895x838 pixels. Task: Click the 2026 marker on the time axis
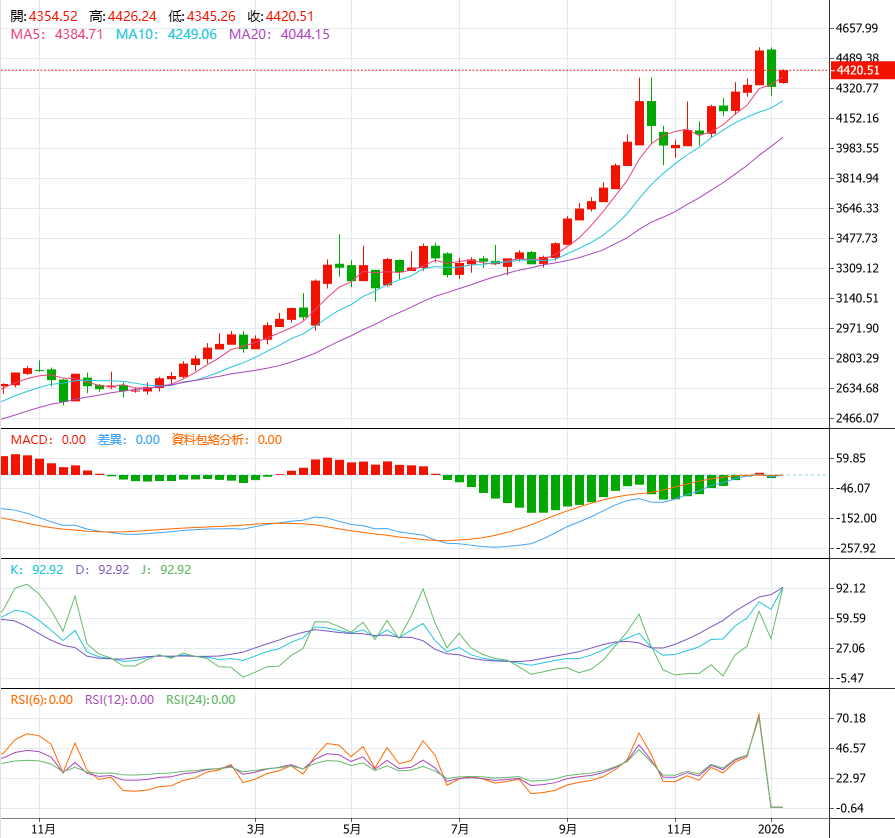coord(770,828)
